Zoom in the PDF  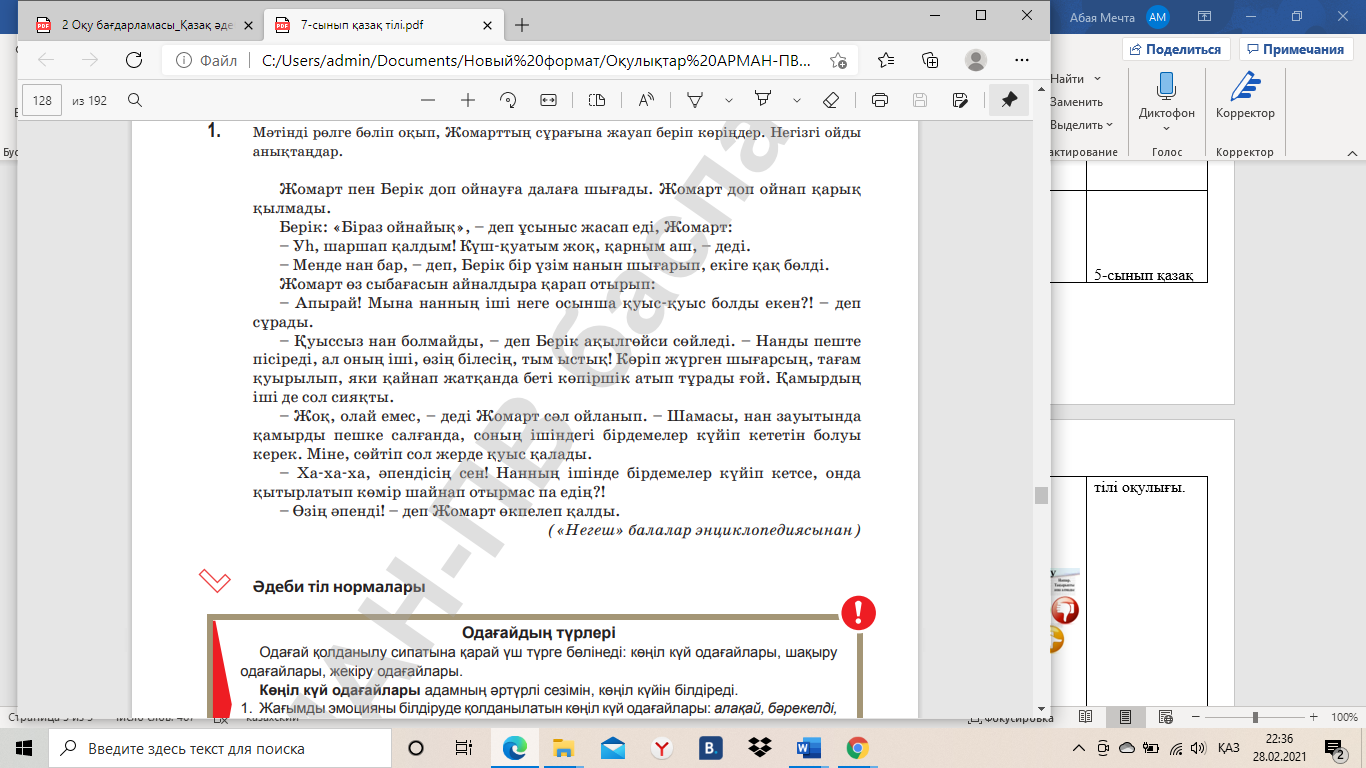tap(467, 100)
